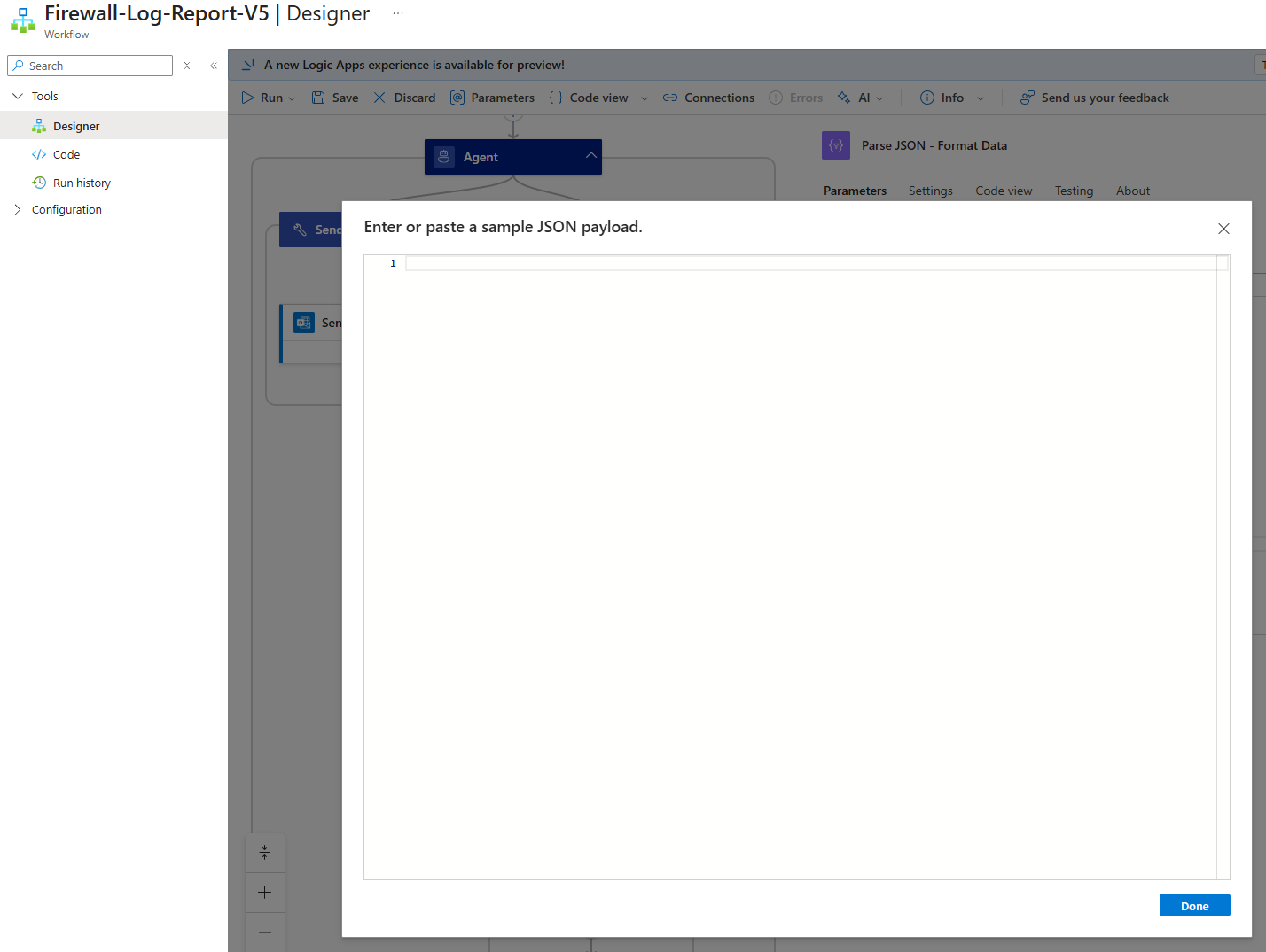Viewport: 1266px width, 952px height.
Task: Open Designer in the sidebar
Action: 76,126
